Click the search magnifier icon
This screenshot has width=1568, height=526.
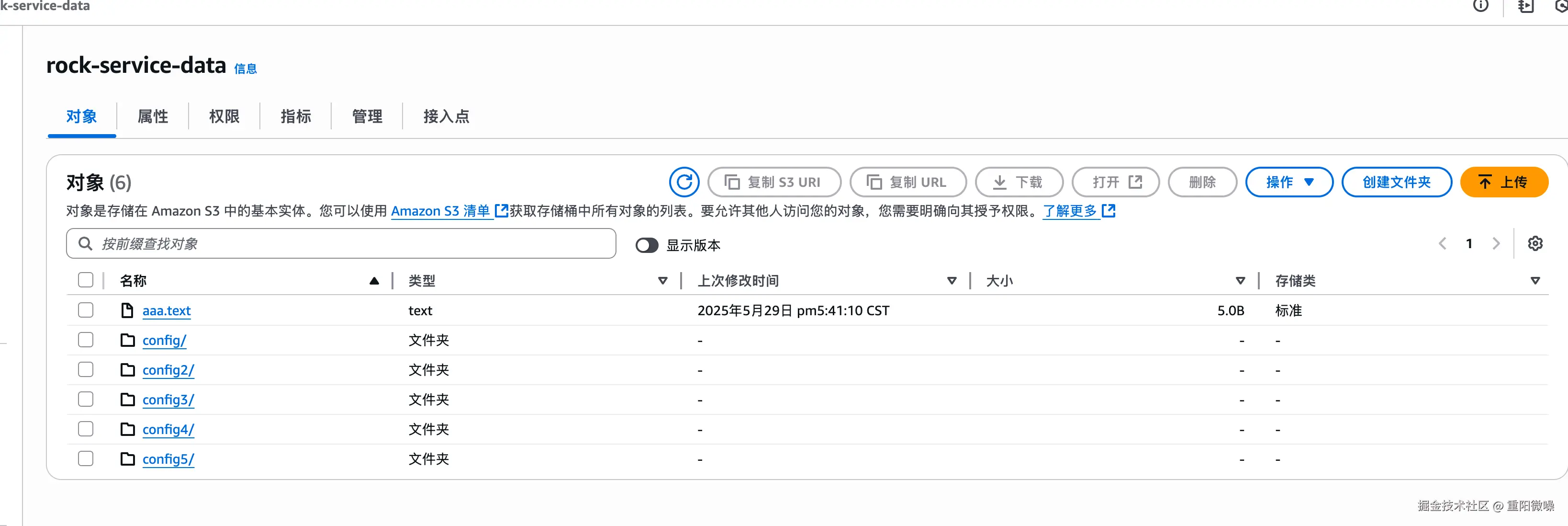86,244
